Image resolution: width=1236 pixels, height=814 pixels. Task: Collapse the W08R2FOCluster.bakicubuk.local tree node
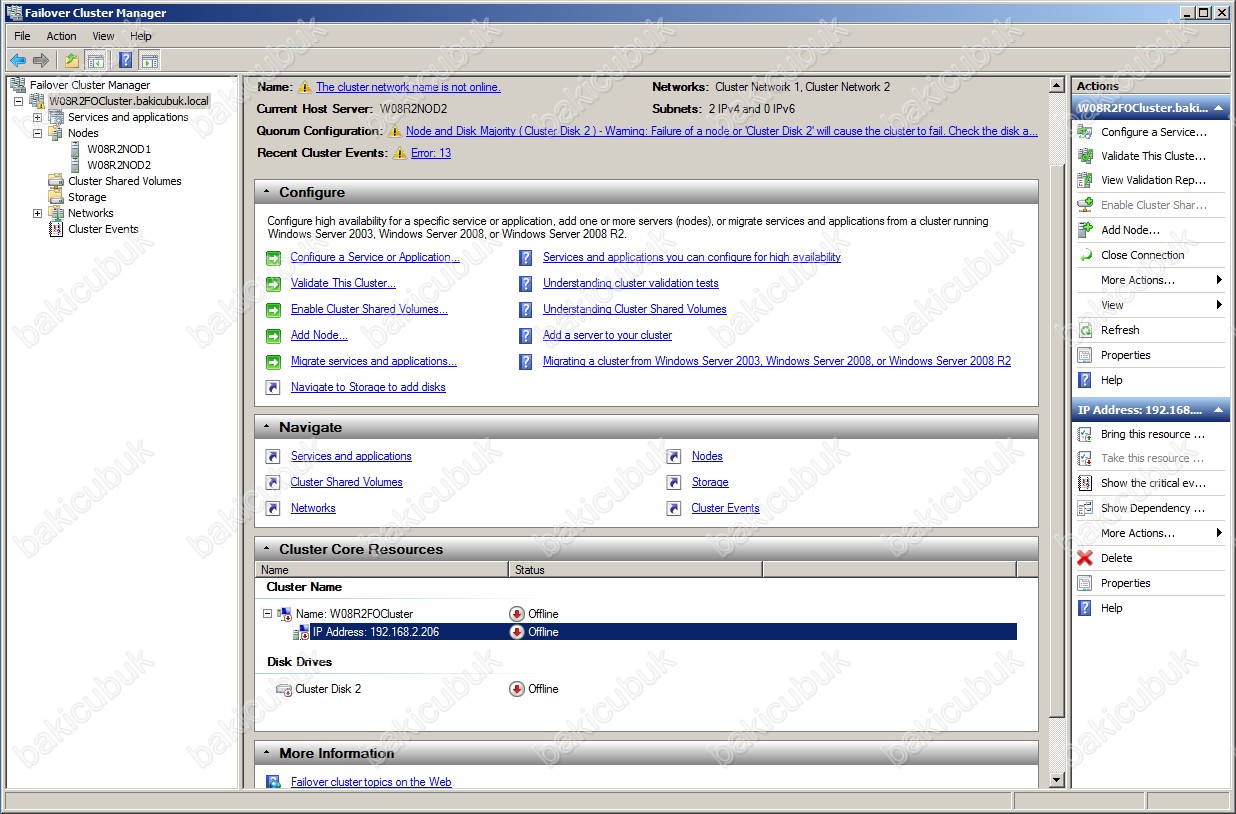19,101
